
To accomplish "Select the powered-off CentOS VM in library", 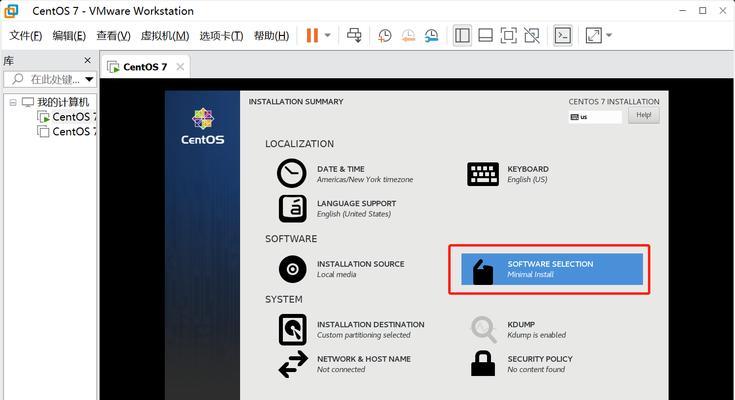I will (x=74, y=131).
